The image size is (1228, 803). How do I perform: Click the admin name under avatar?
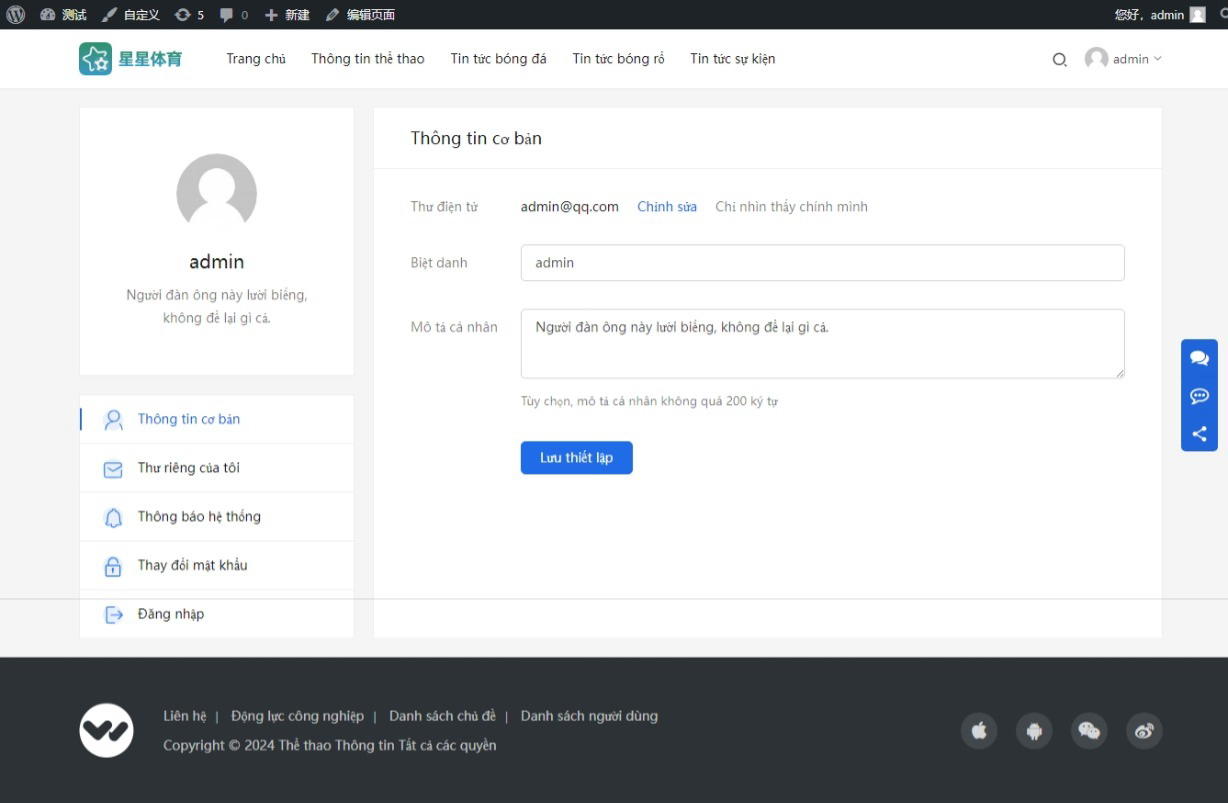click(217, 261)
